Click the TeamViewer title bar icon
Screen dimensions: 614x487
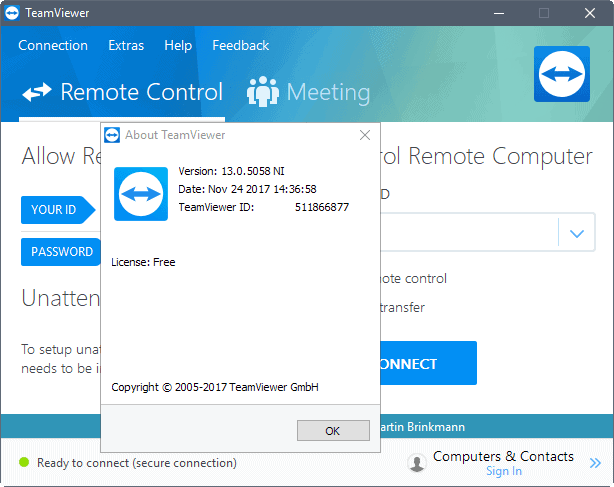pyautogui.click(x=12, y=13)
